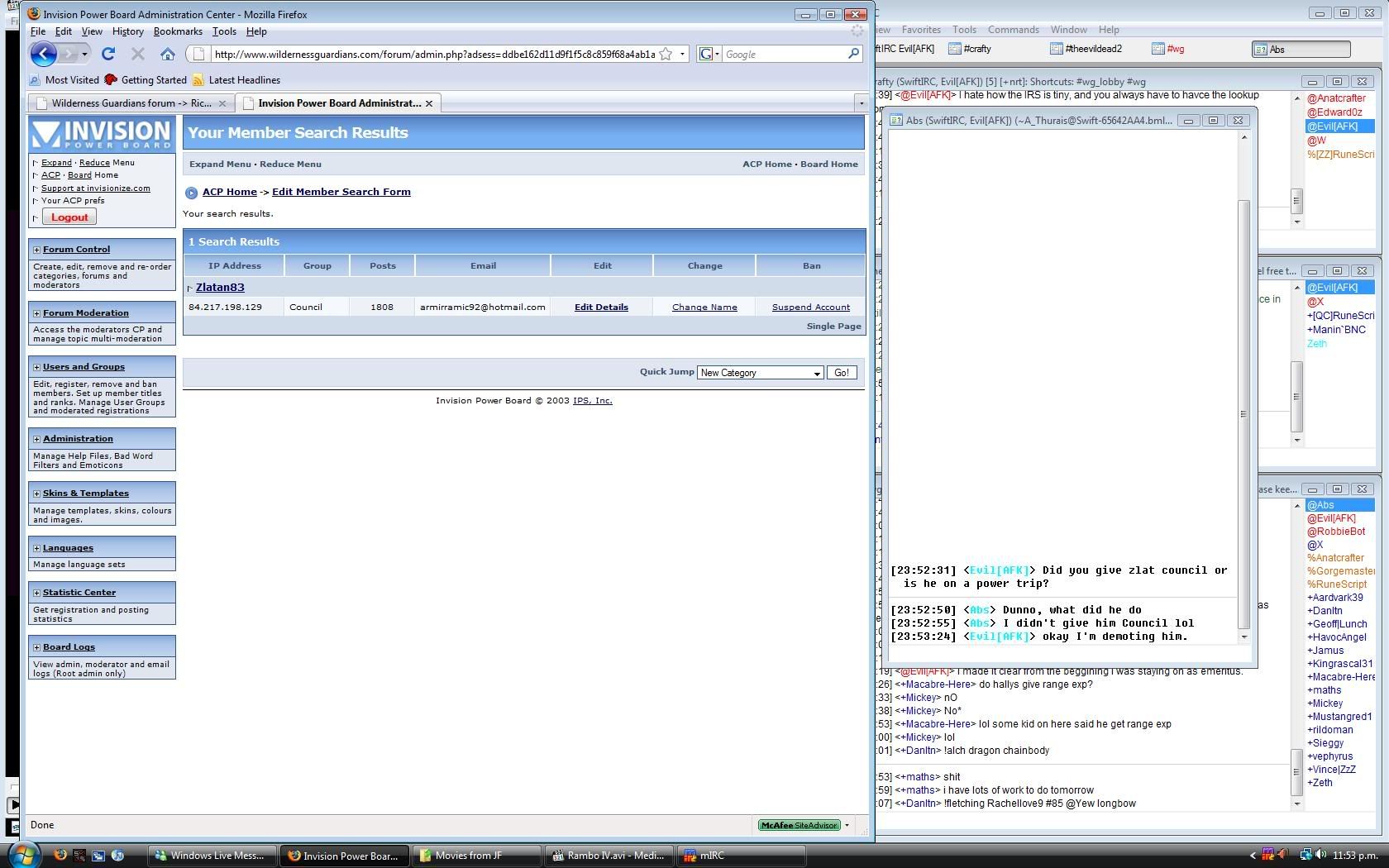Open the File menu in Firefox
Screen dimensions: 1389x868
click(x=38, y=31)
